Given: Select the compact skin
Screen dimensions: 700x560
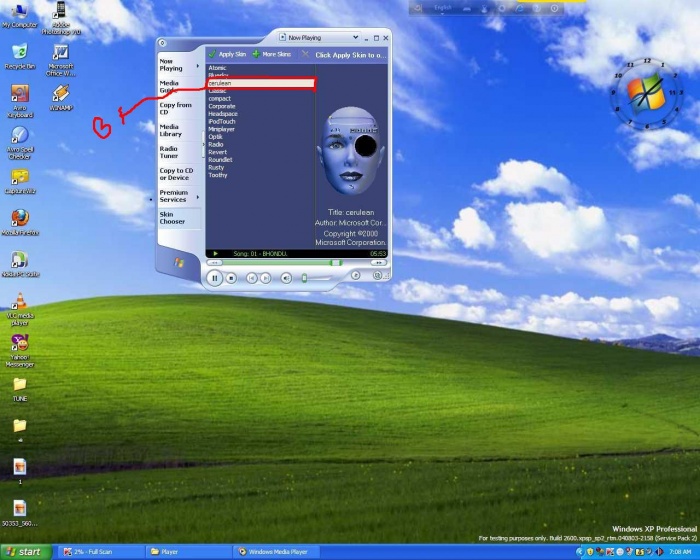Looking at the screenshot, I should click(220, 98).
